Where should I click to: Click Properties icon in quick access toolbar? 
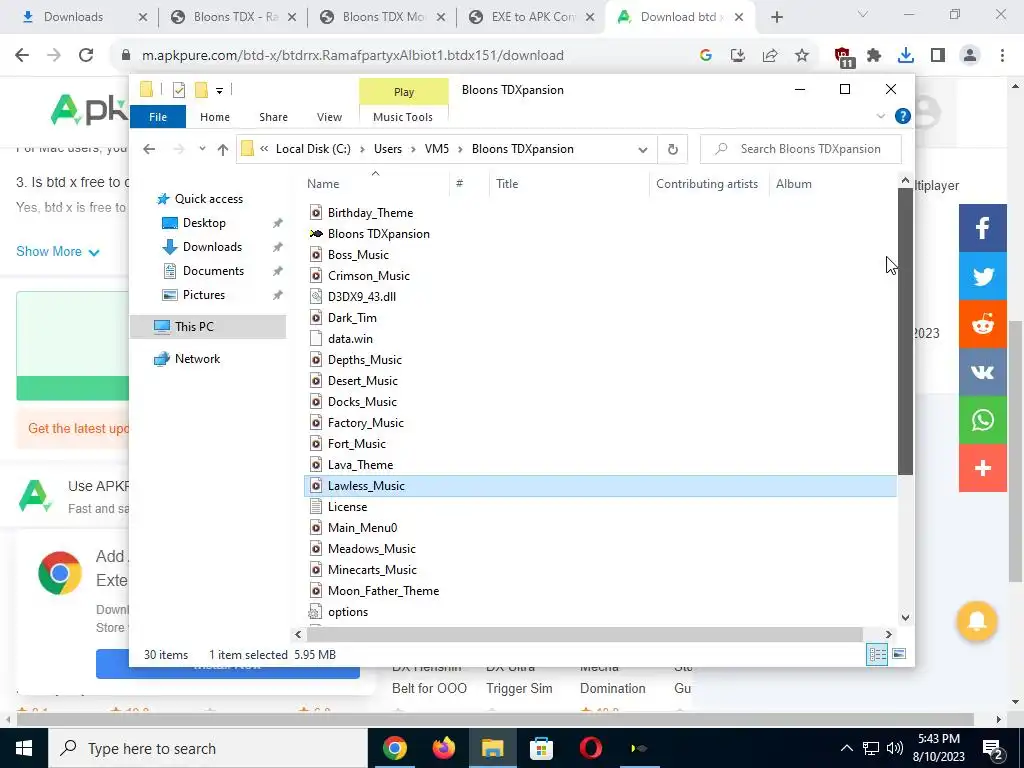click(178, 90)
